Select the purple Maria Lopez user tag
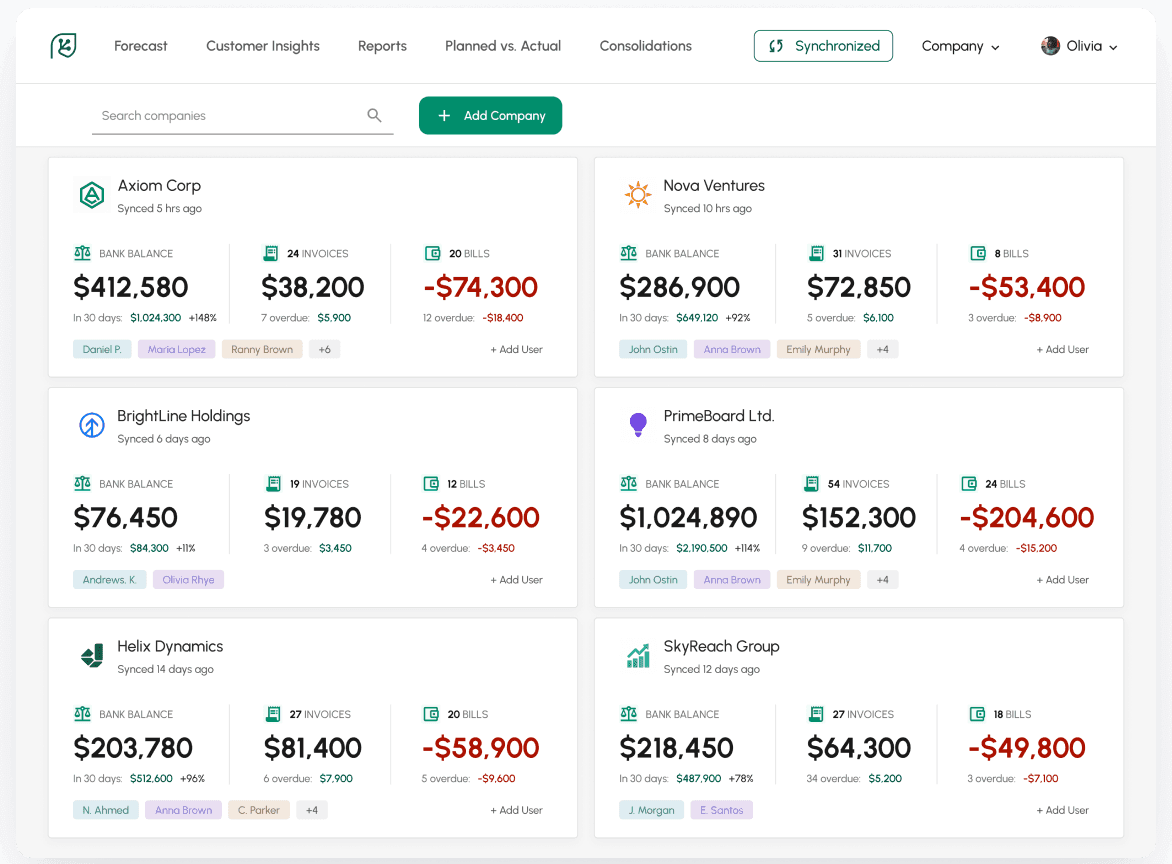Image resolution: width=1172 pixels, height=864 pixels. click(x=177, y=350)
